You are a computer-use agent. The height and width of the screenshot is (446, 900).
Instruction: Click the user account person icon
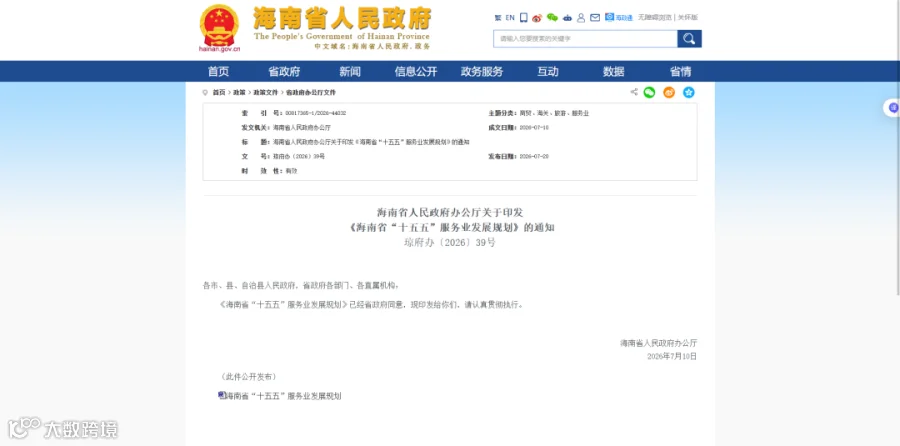[x=581, y=18]
